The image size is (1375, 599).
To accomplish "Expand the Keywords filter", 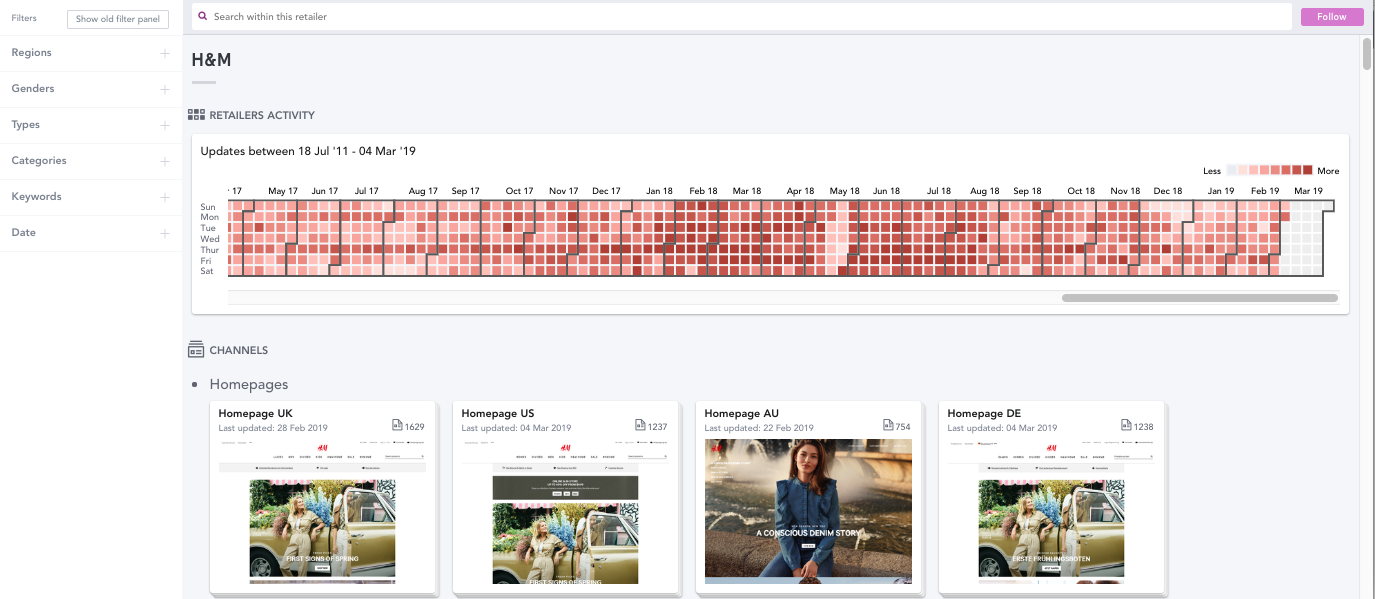I will click(x=91, y=197).
